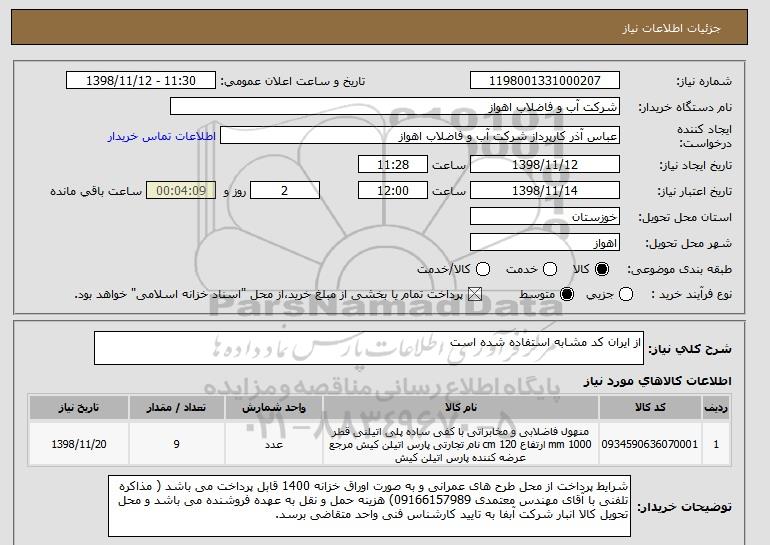
Task: Click the item name cell منهول فاضلابی
Action: 461,444
